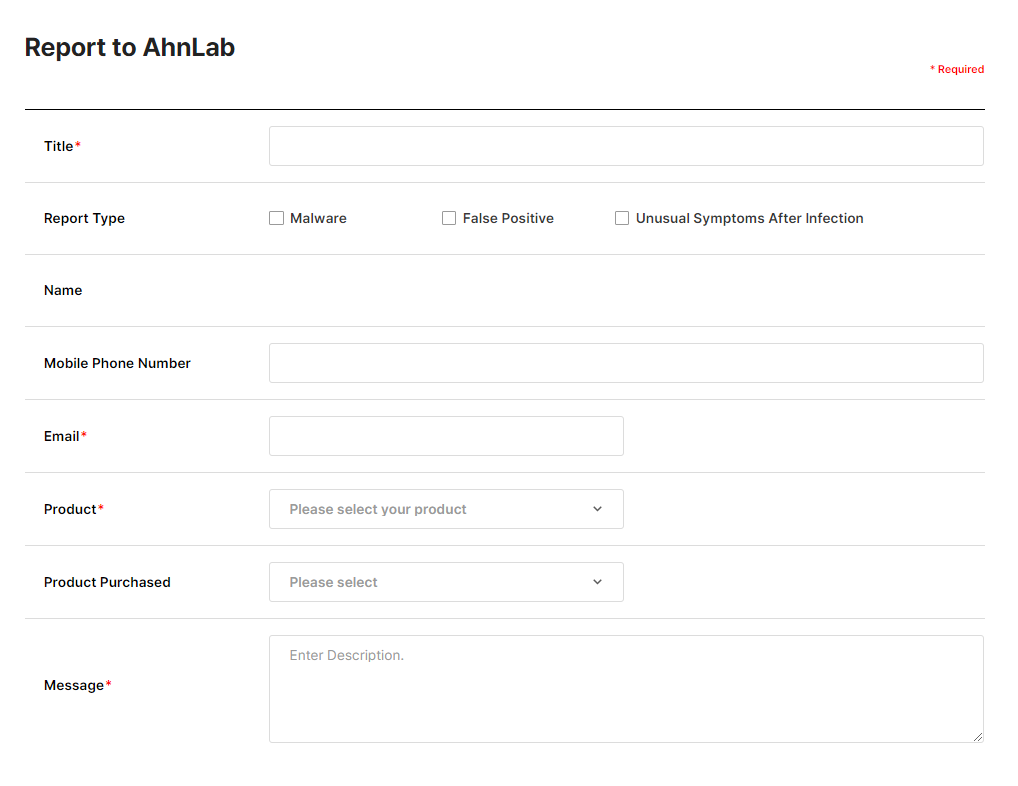Click the 'Product Purchased' label

107,582
